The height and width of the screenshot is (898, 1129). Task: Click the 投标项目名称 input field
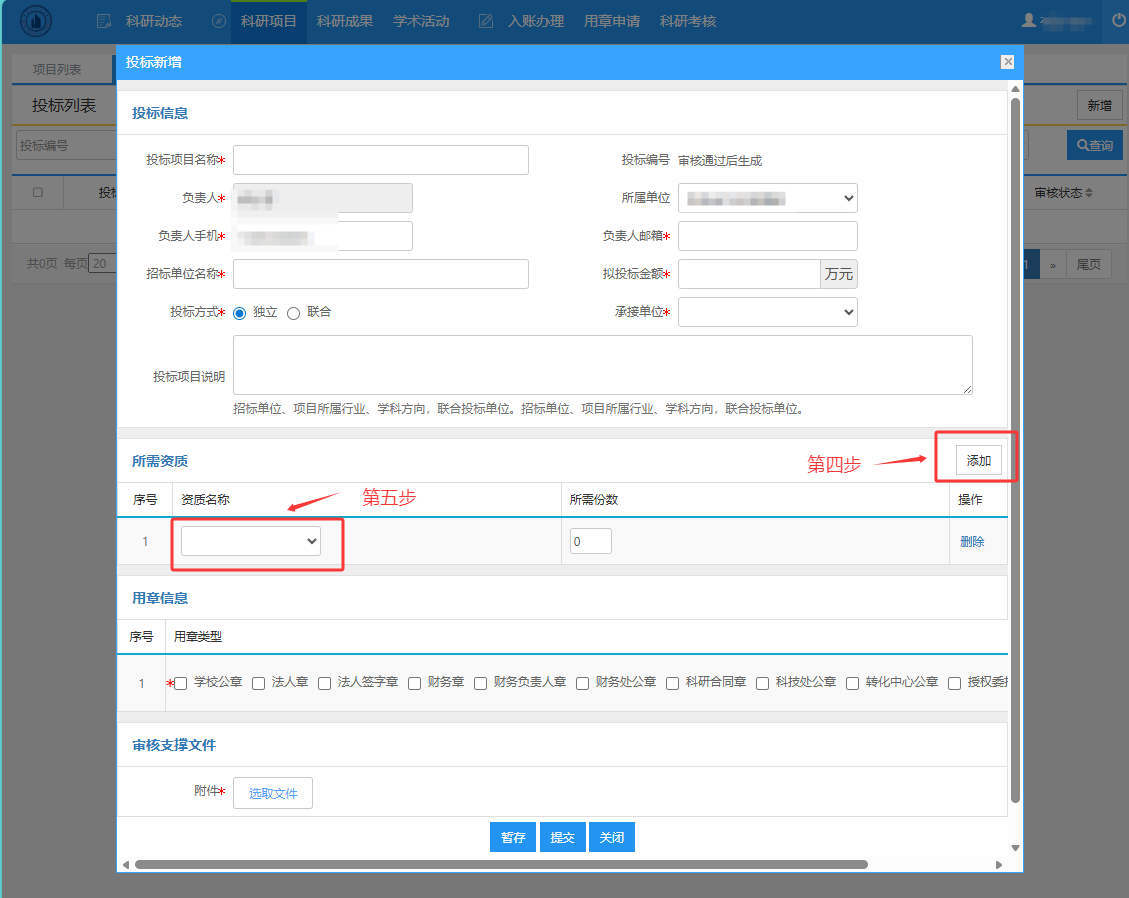point(380,160)
